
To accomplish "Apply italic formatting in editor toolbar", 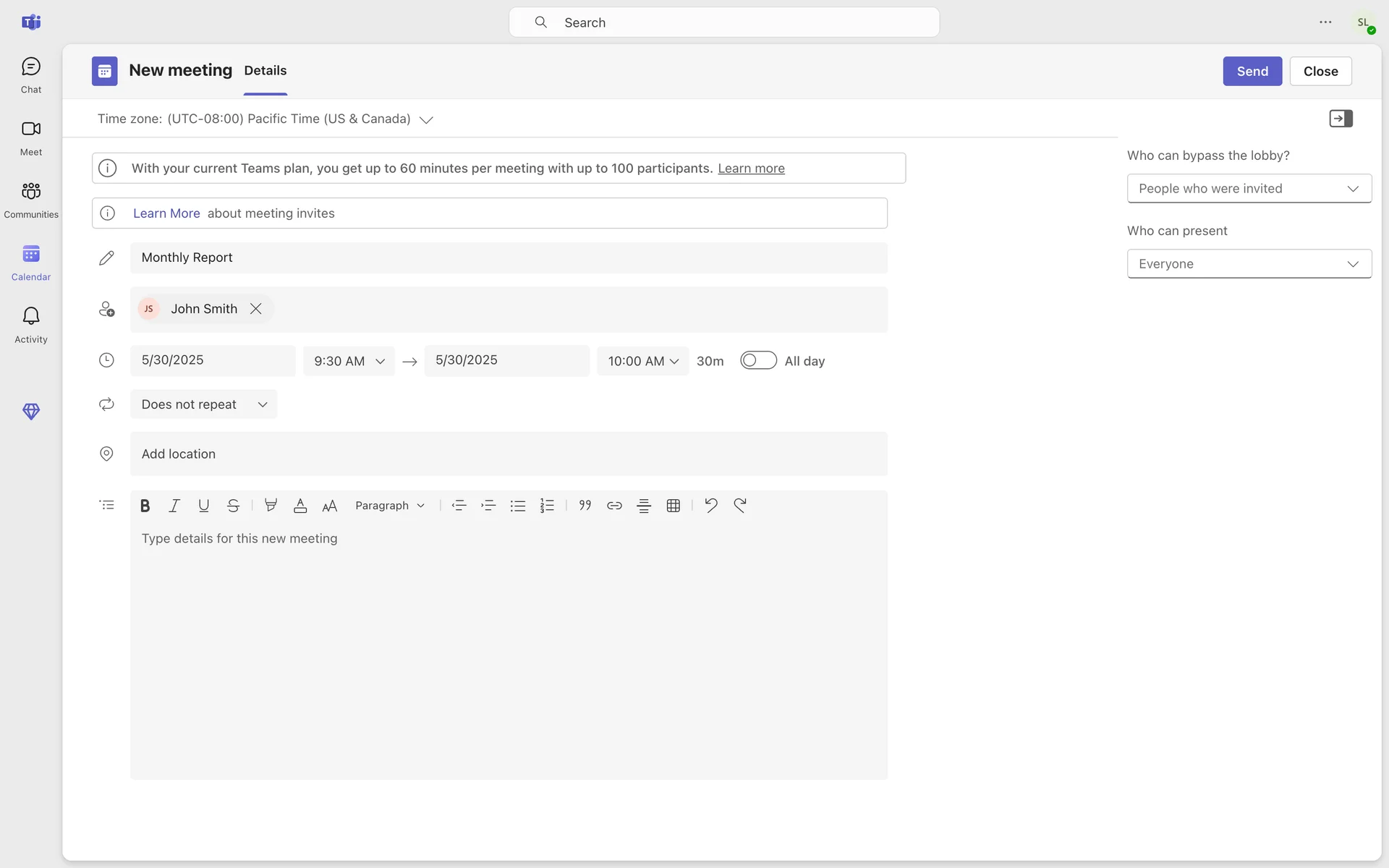I will 174,506.
